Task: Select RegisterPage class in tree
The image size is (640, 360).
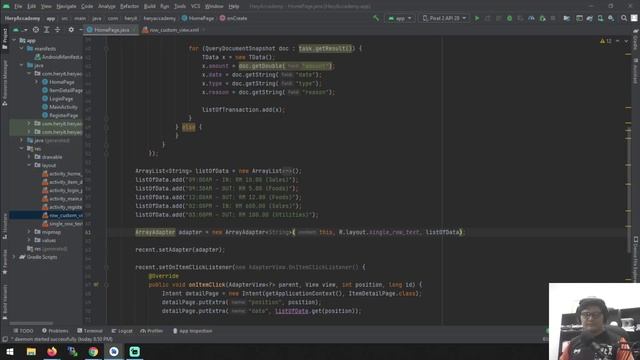Action: [60, 116]
